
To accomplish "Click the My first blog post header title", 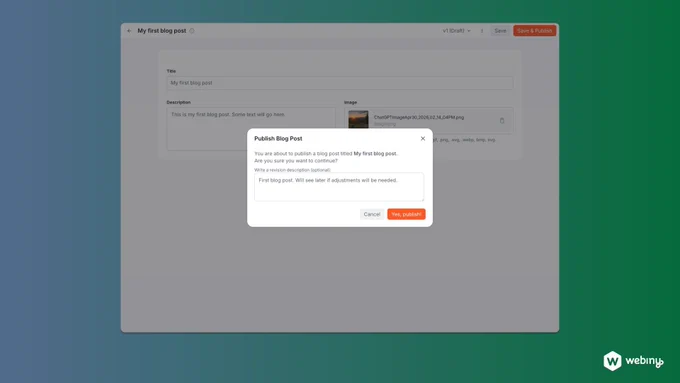I will 162,31.
